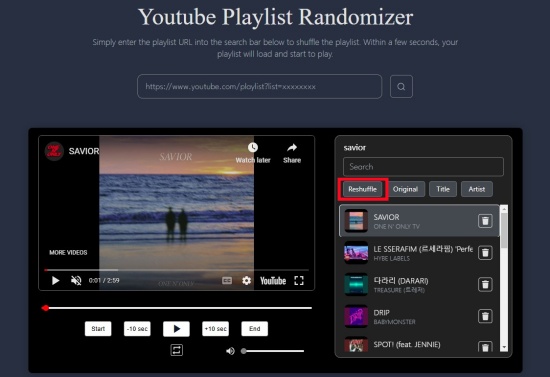Click the DARARI track title
The height and width of the screenshot is (377, 550).
(401, 281)
